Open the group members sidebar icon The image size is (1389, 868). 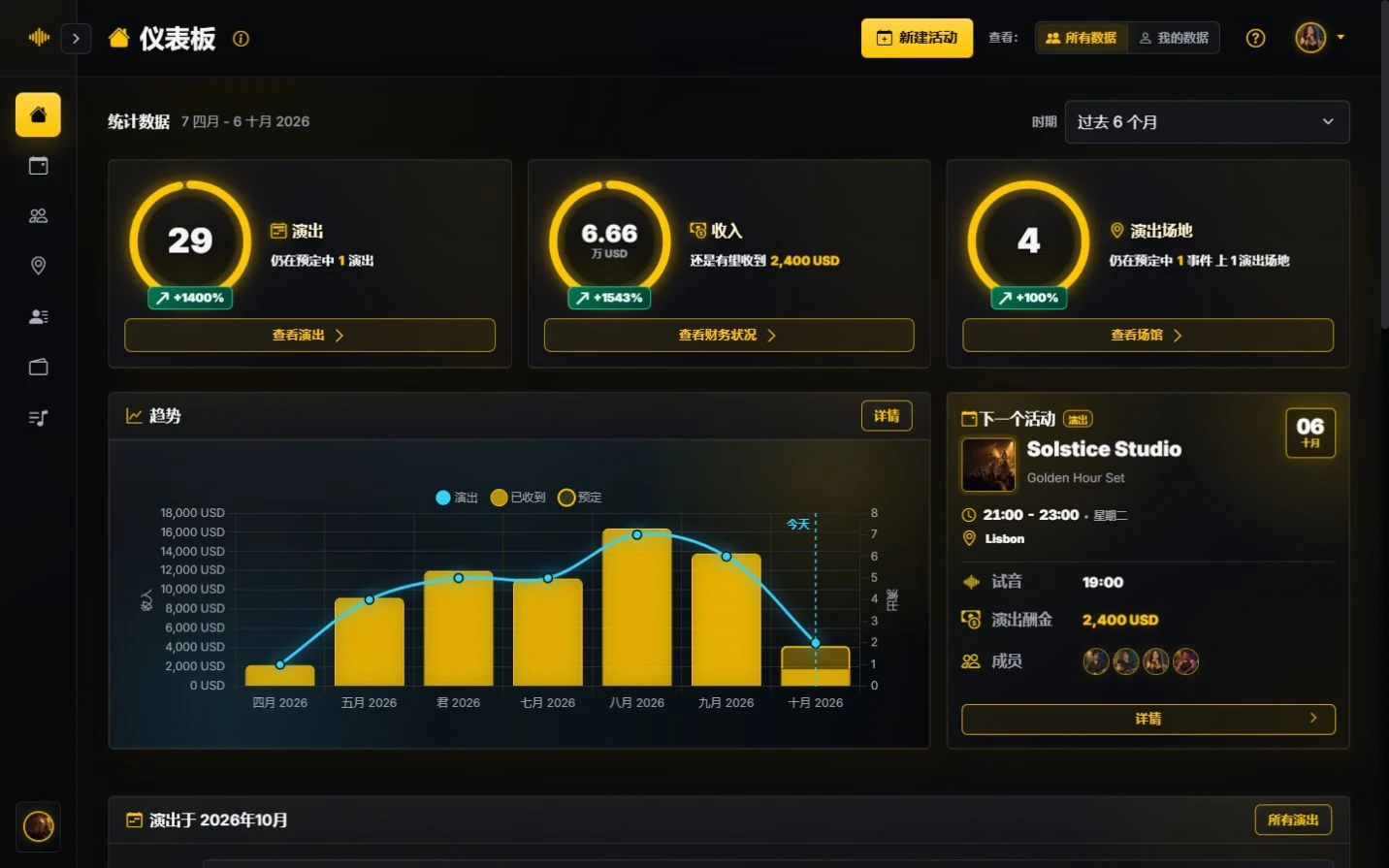[x=38, y=216]
